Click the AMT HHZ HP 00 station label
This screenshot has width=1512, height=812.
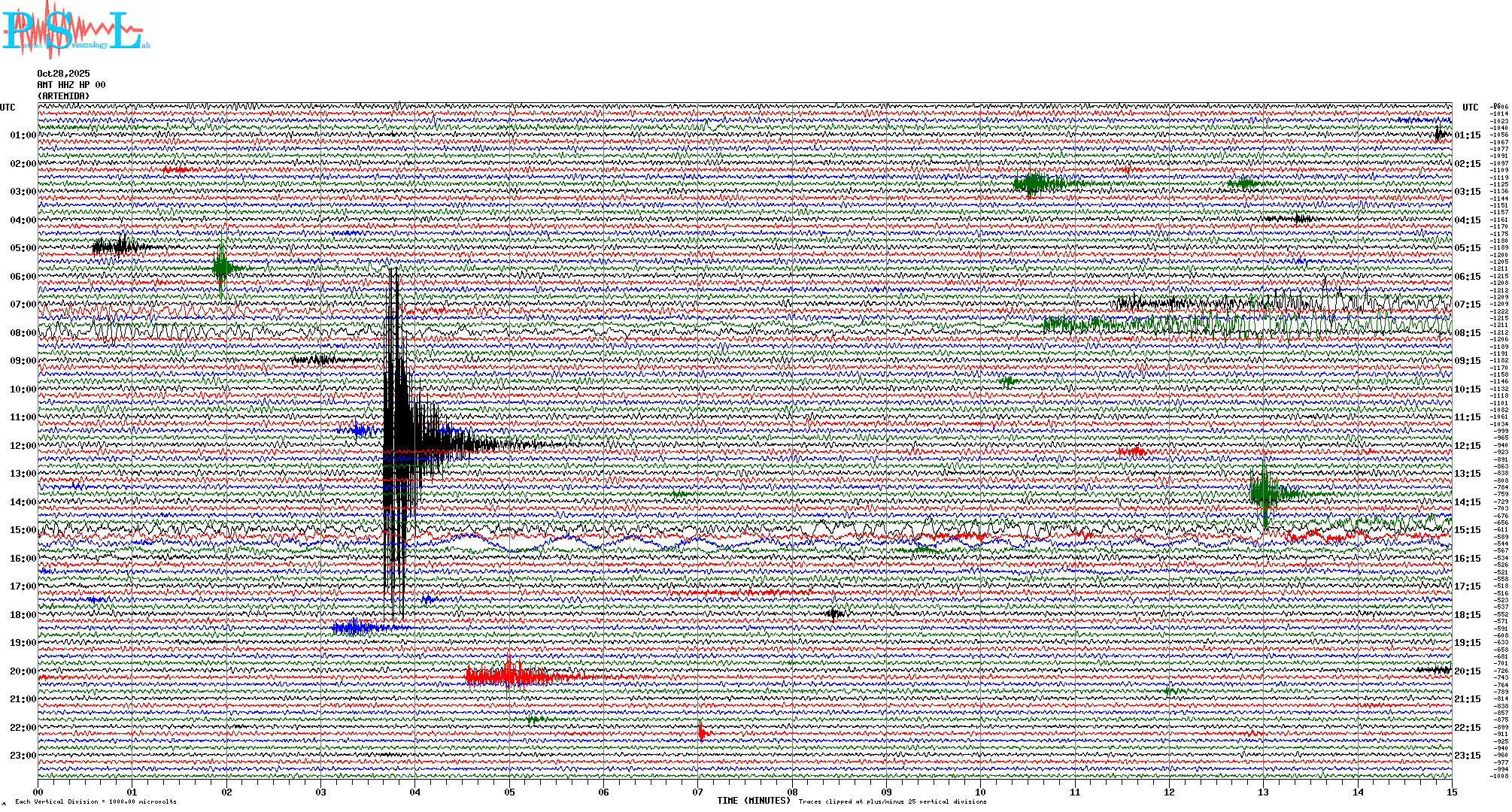pyautogui.click(x=71, y=85)
